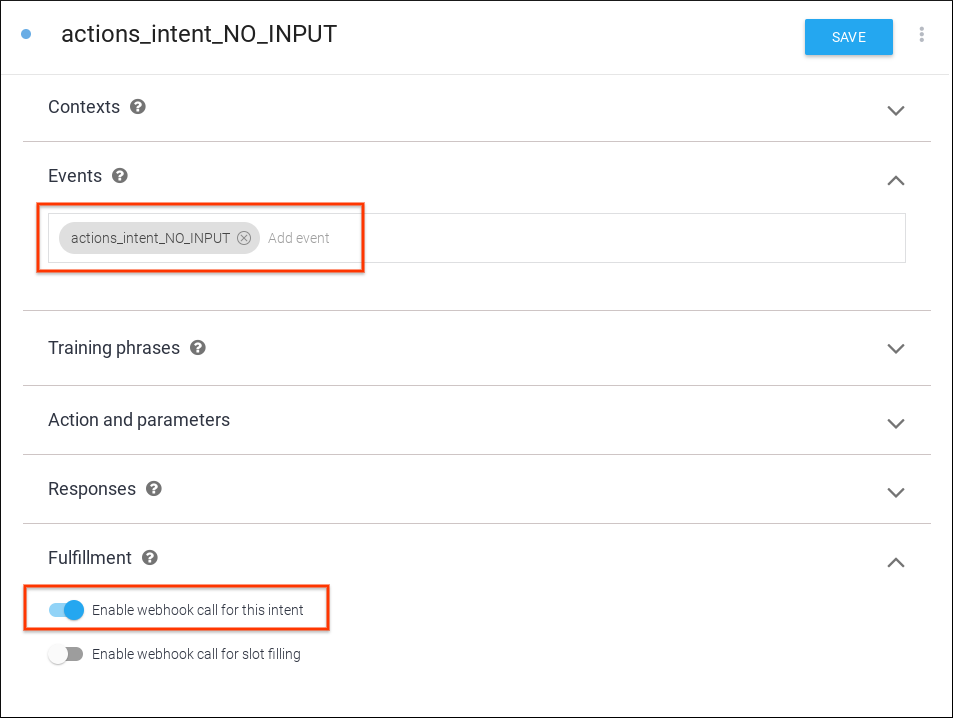Screen dimensions: 953x718
Task: Collapse the Fulfillment section
Action: pyautogui.click(x=895, y=562)
